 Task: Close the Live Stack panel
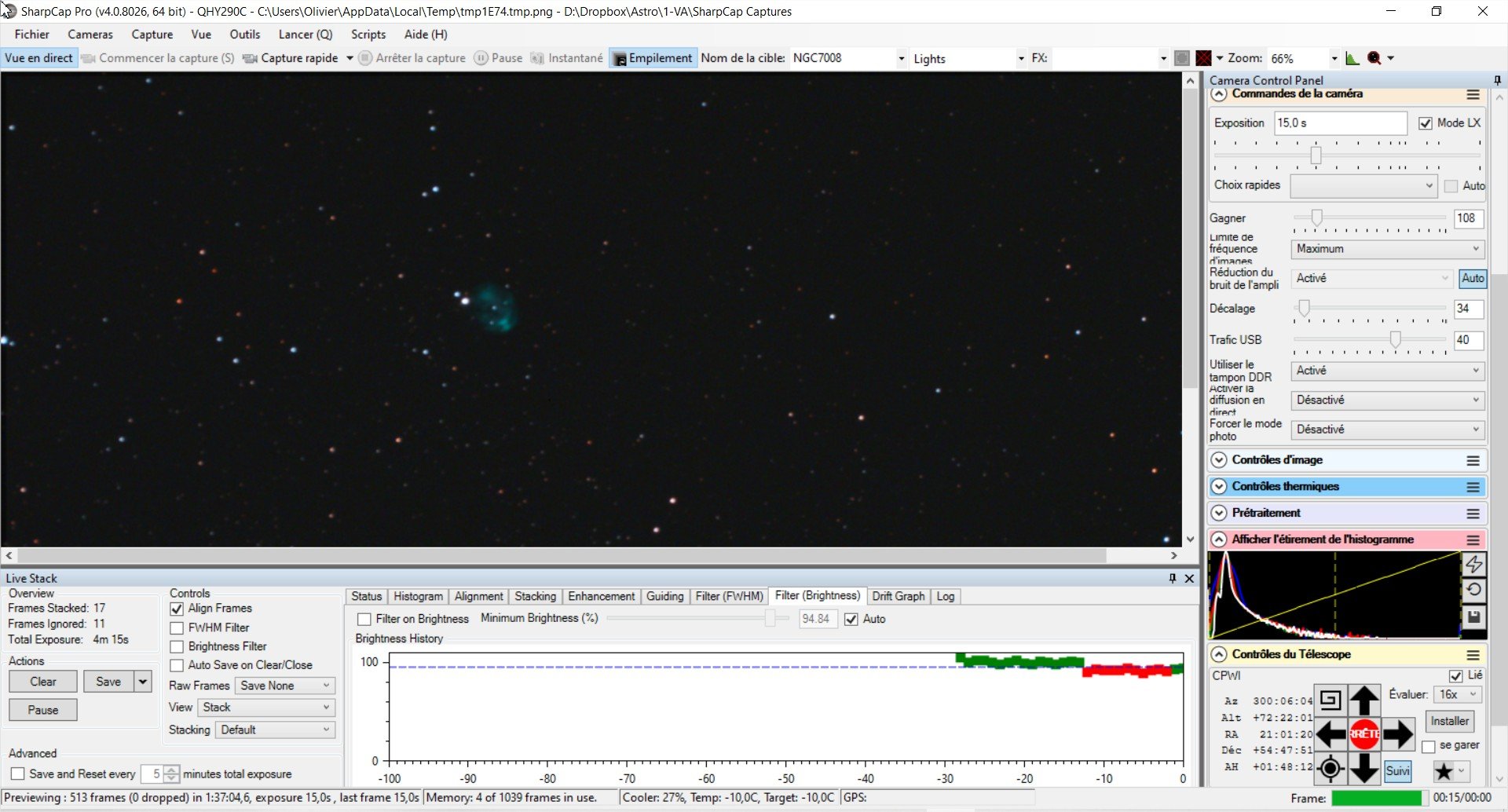[x=1189, y=578]
